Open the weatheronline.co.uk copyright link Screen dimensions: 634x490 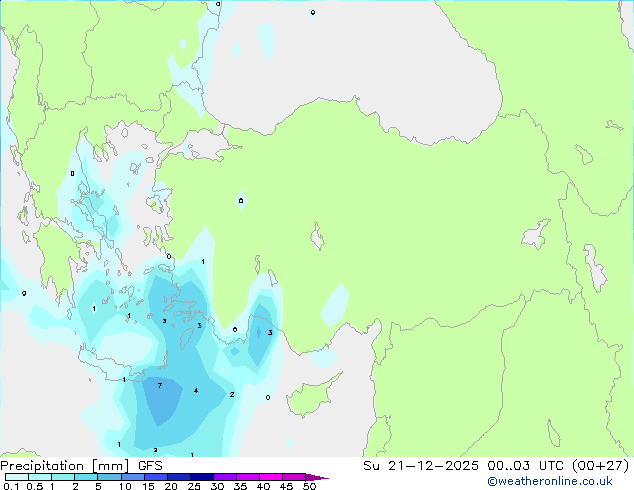(549, 481)
